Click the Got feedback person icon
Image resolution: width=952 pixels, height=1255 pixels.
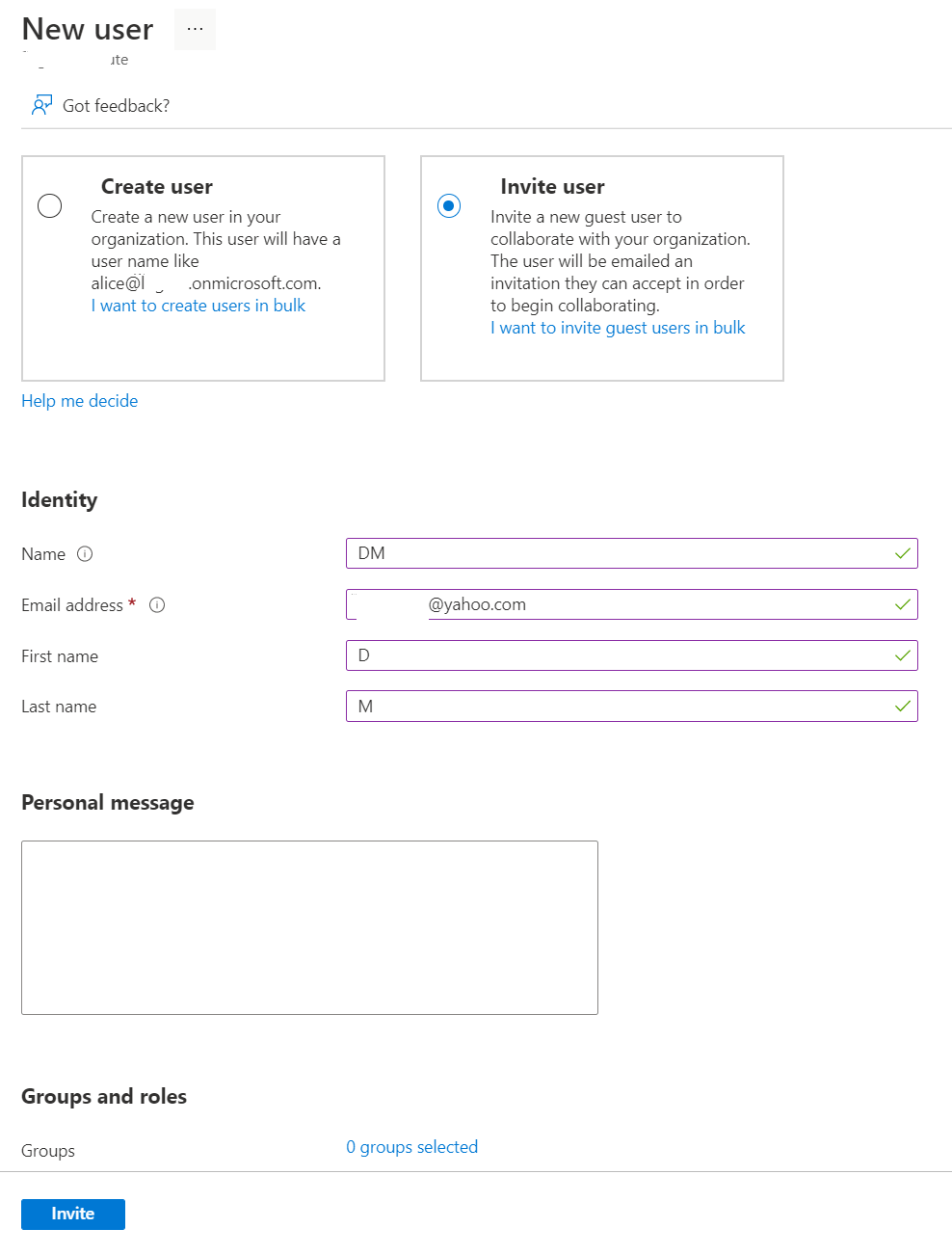click(x=41, y=105)
